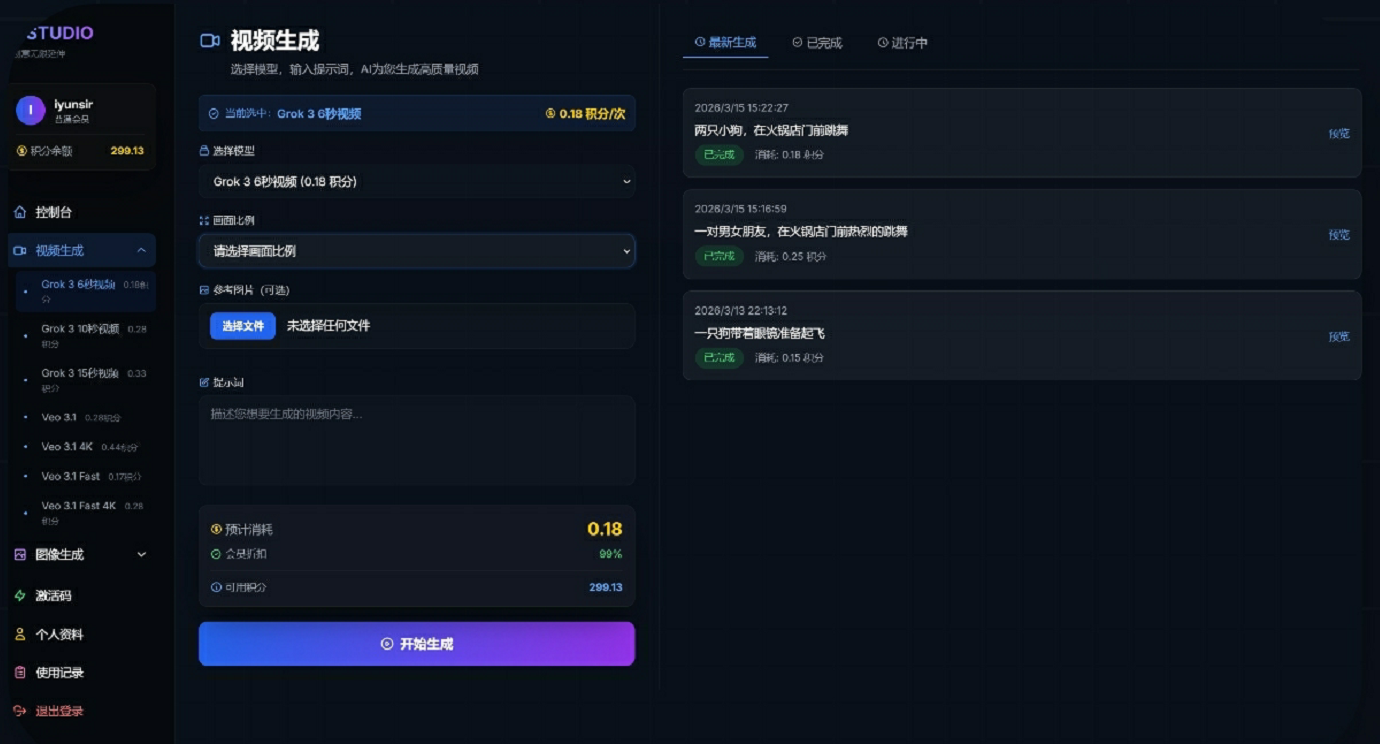Screen dimensions: 1380x744
Task: Click the lyunsir user avatar
Action: point(31,110)
